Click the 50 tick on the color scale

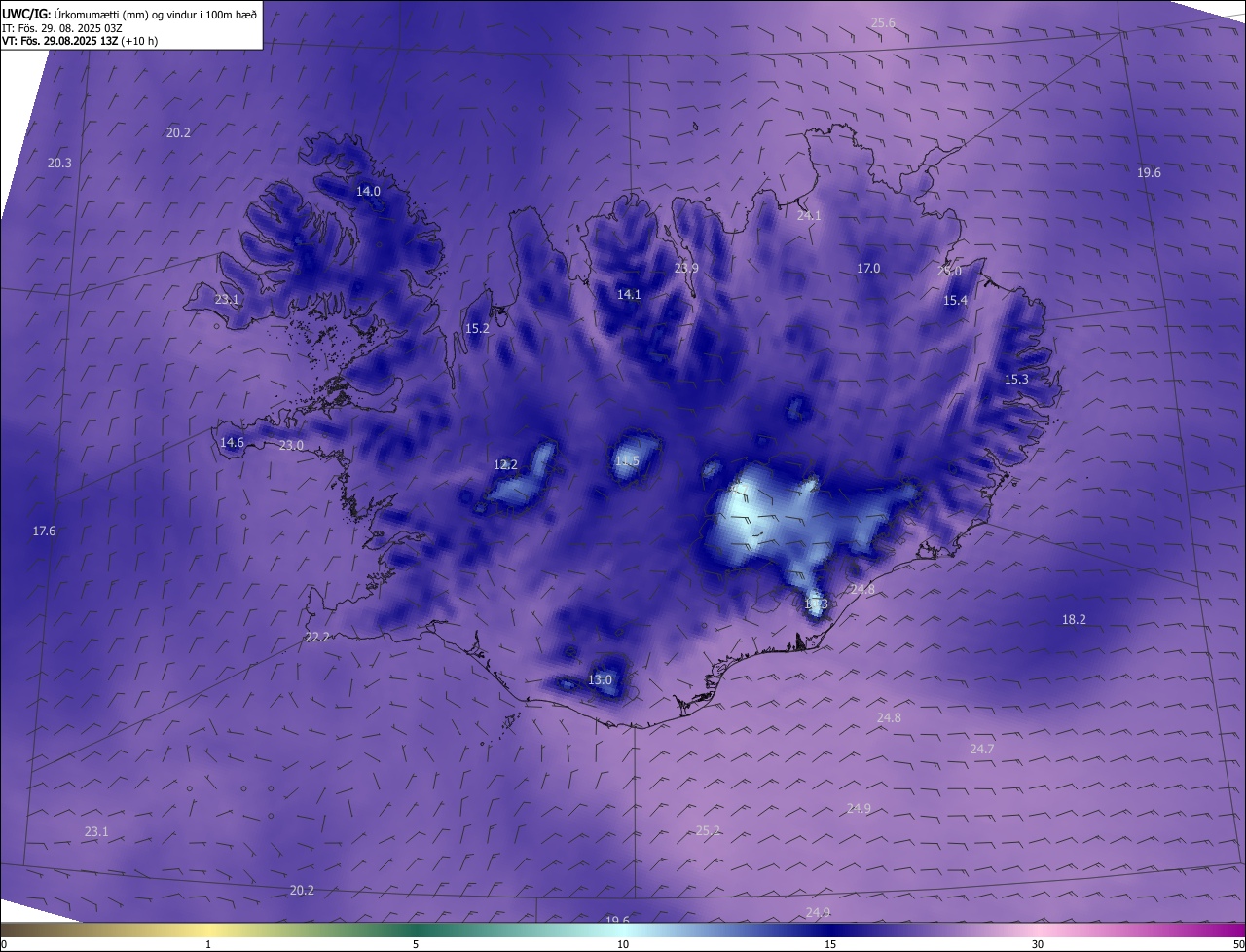pyautogui.click(x=1238, y=944)
